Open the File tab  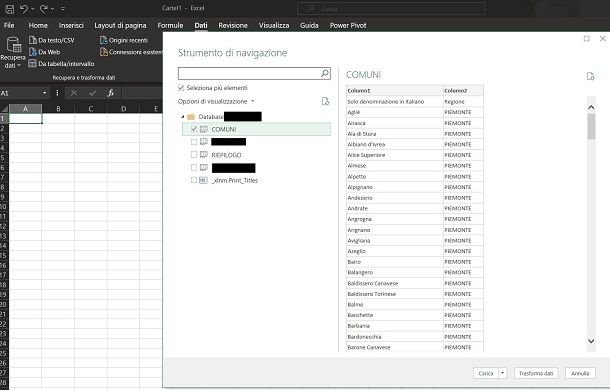coord(9,25)
